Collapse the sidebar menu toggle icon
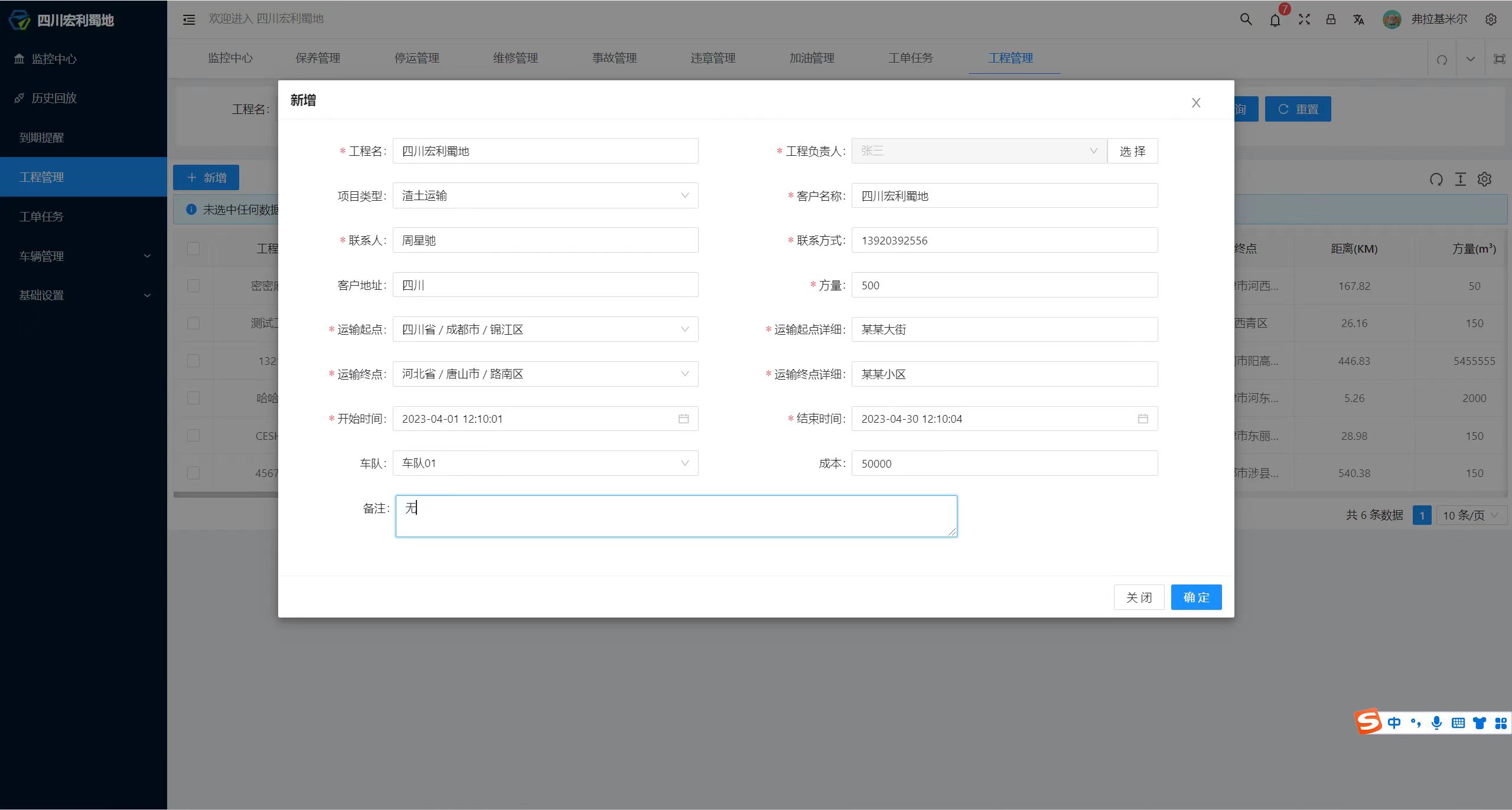1512x810 pixels. pyautogui.click(x=189, y=19)
